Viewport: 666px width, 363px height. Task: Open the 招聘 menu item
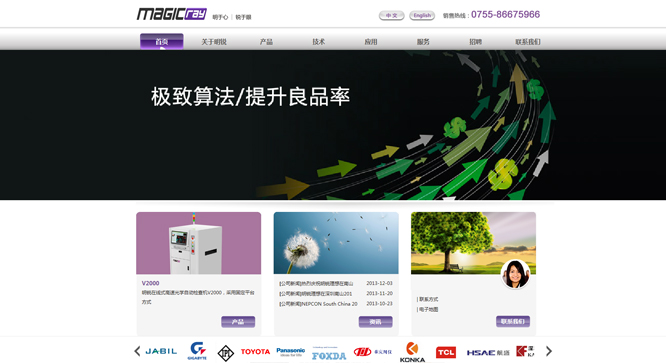pos(475,42)
